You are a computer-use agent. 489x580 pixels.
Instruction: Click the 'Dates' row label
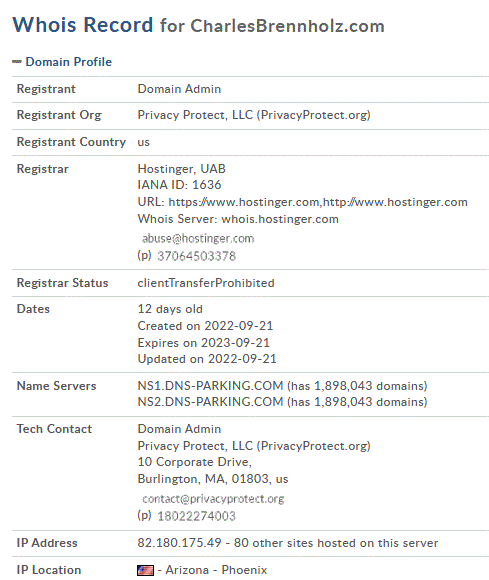(x=33, y=309)
